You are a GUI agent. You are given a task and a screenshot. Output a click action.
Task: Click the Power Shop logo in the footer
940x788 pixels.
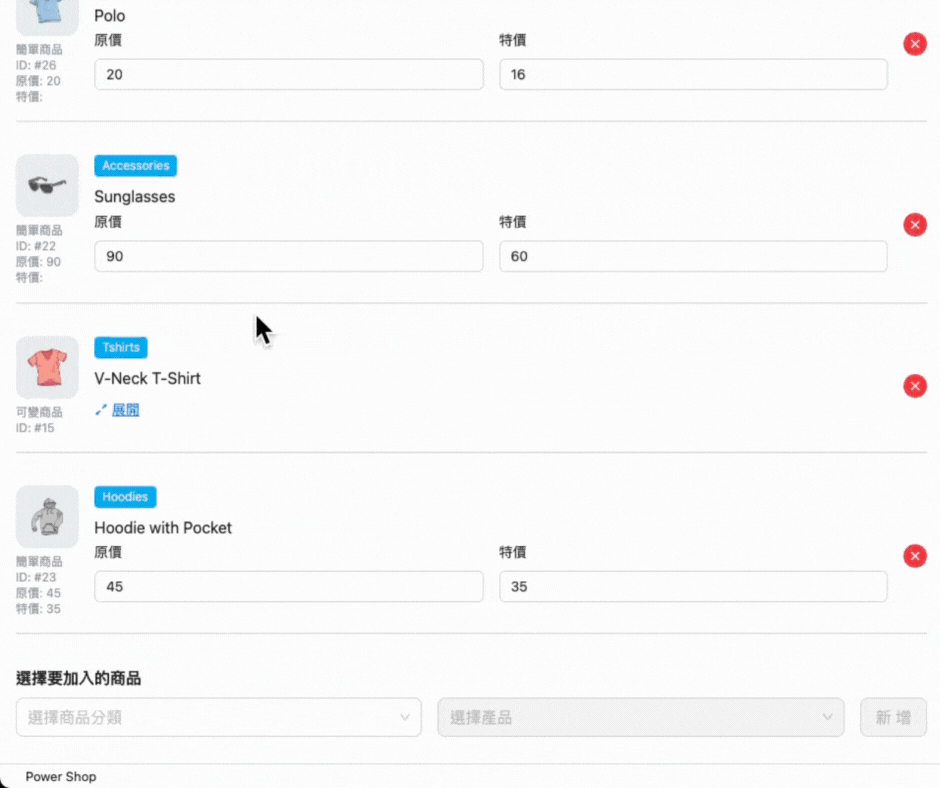(60, 776)
